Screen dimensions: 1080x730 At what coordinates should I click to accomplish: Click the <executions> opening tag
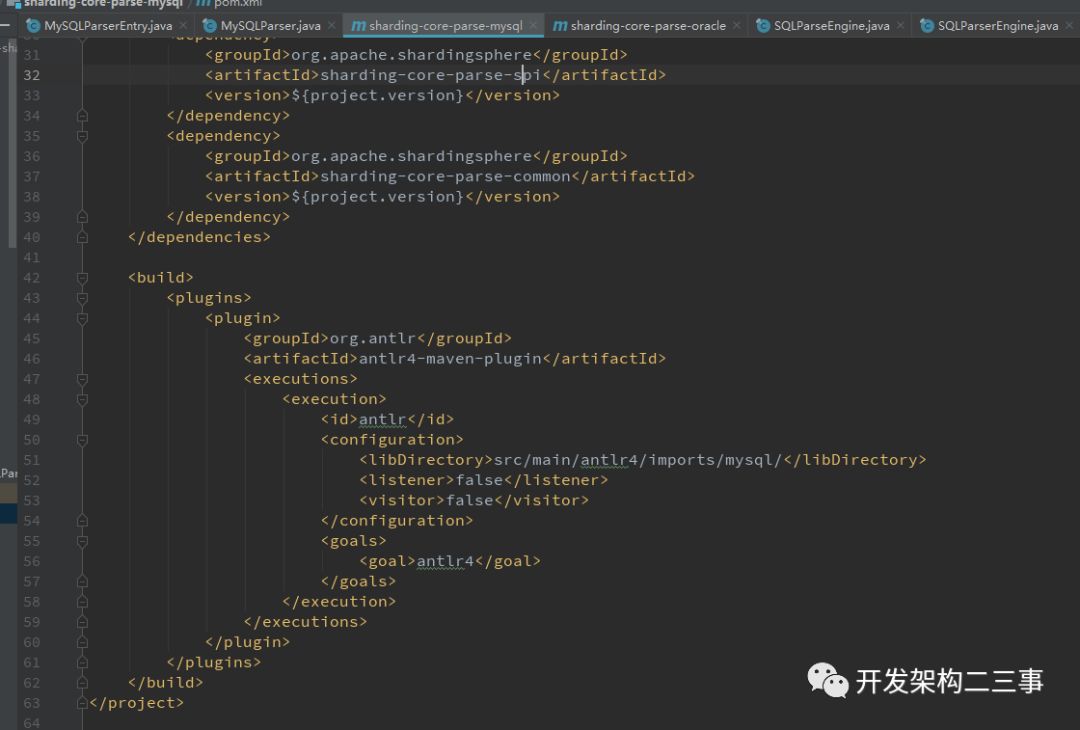pyautogui.click(x=300, y=379)
